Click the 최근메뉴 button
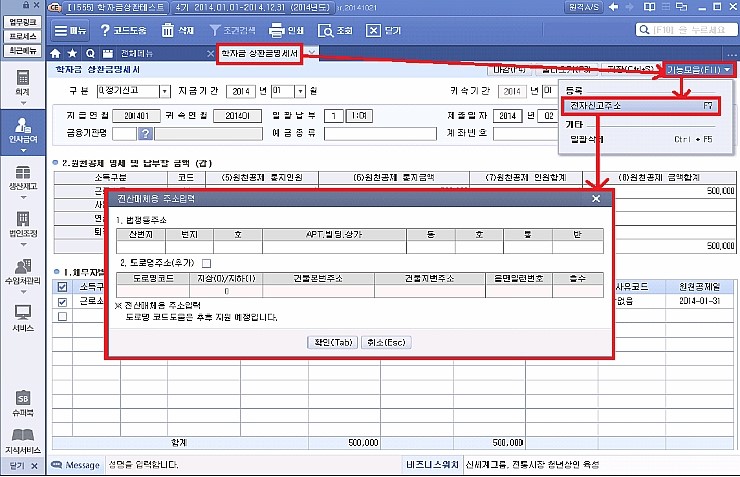The width and height of the screenshot is (740, 477). click(x=23, y=50)
